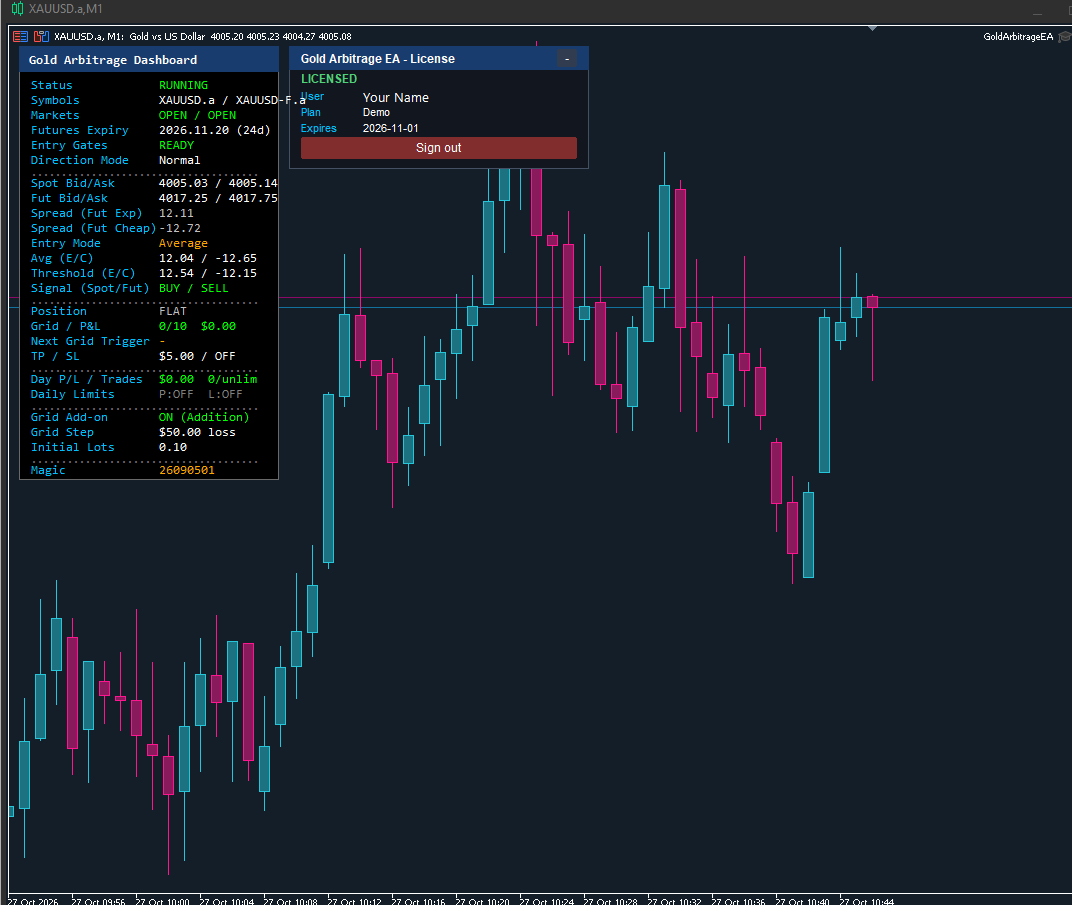Click the Daily Limits P:OFF L:OFF value
The height and width of the screenshot is (905, 1072).
[x=200, y=394]
